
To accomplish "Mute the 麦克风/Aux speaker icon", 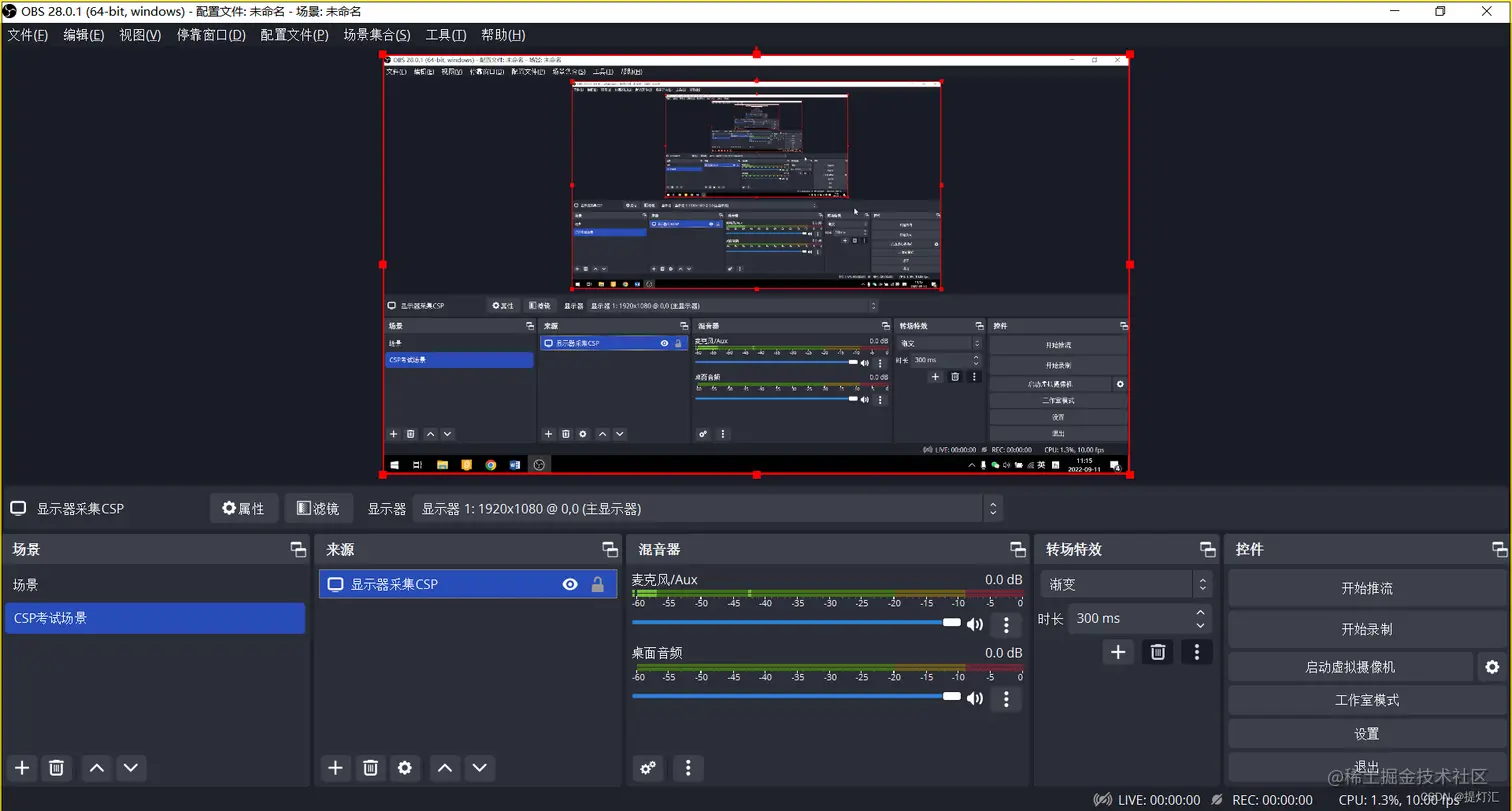I will click(974, 625).
